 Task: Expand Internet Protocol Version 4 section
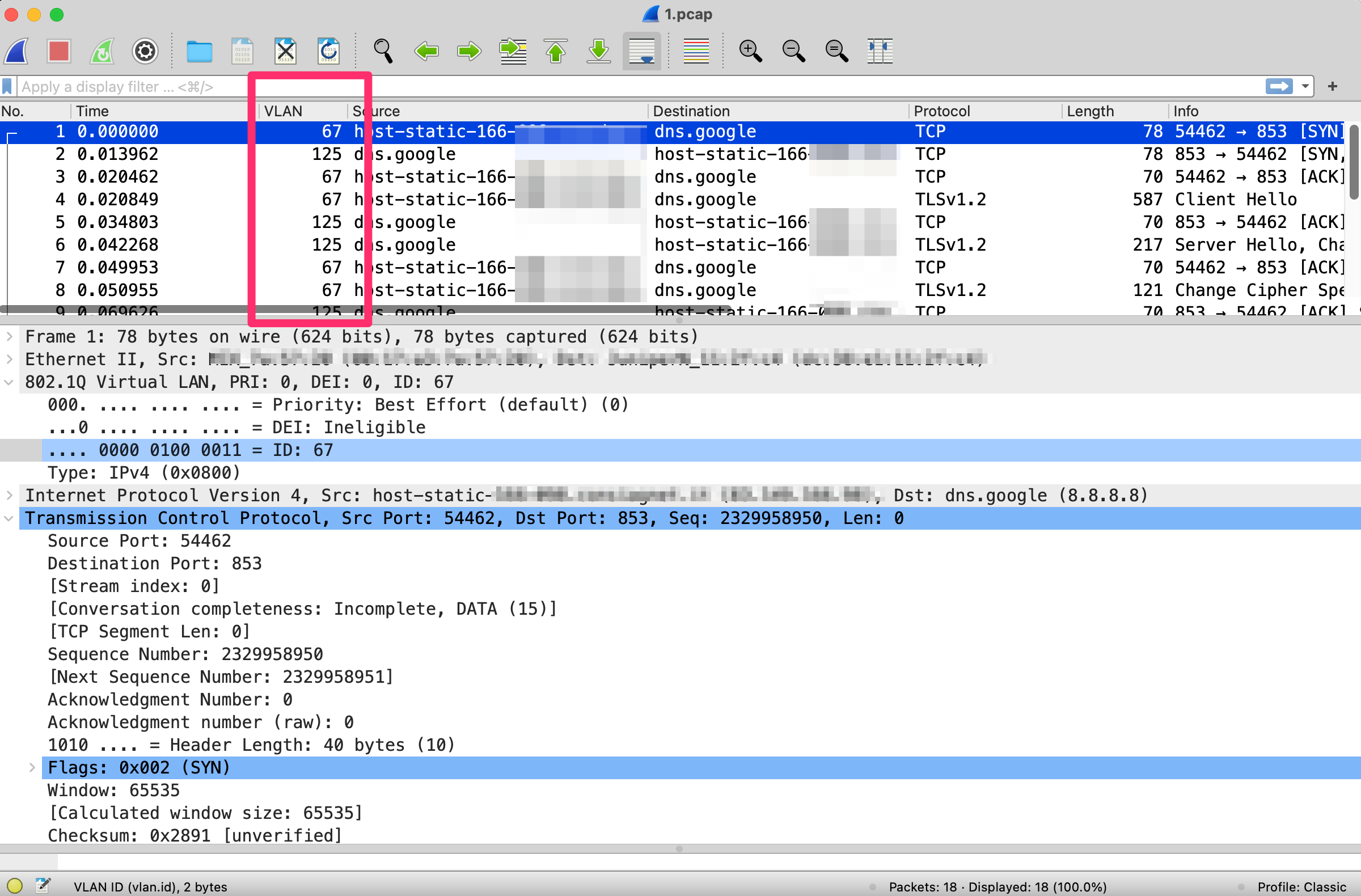pyautogui.click(x=10, y=495)
